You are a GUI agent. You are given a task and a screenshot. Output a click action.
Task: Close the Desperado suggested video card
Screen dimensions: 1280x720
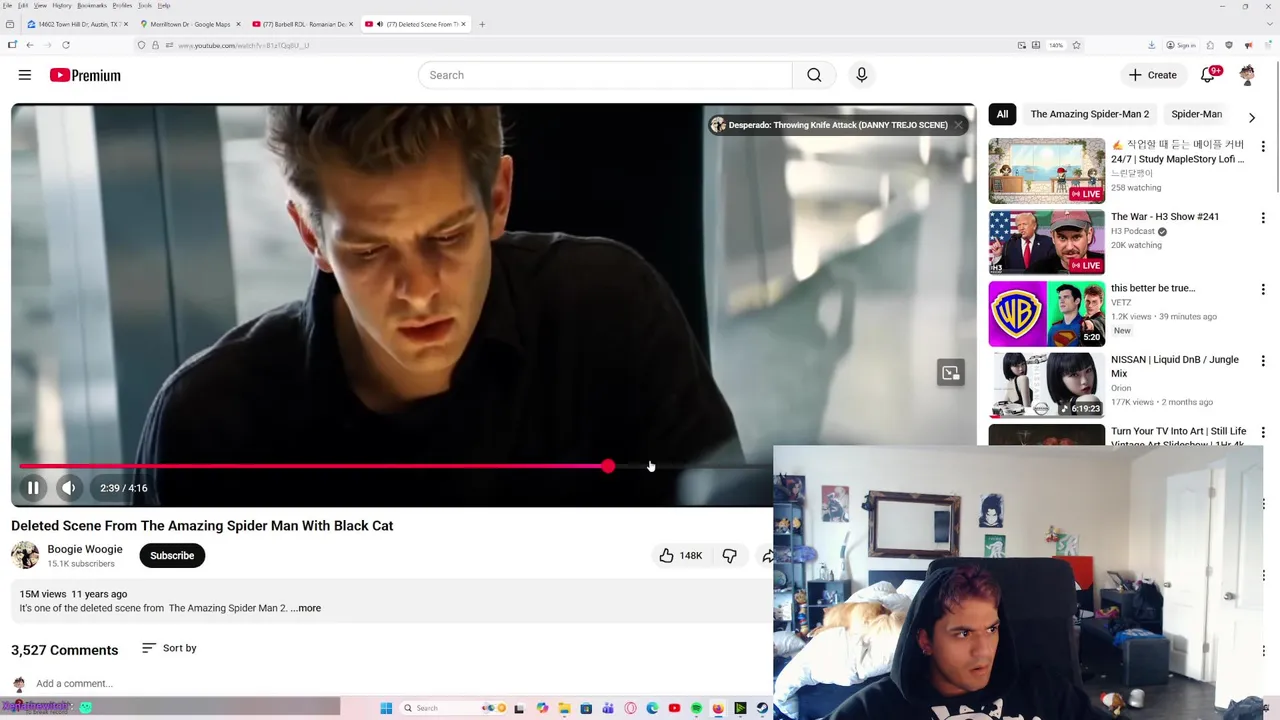click(958, 125)
